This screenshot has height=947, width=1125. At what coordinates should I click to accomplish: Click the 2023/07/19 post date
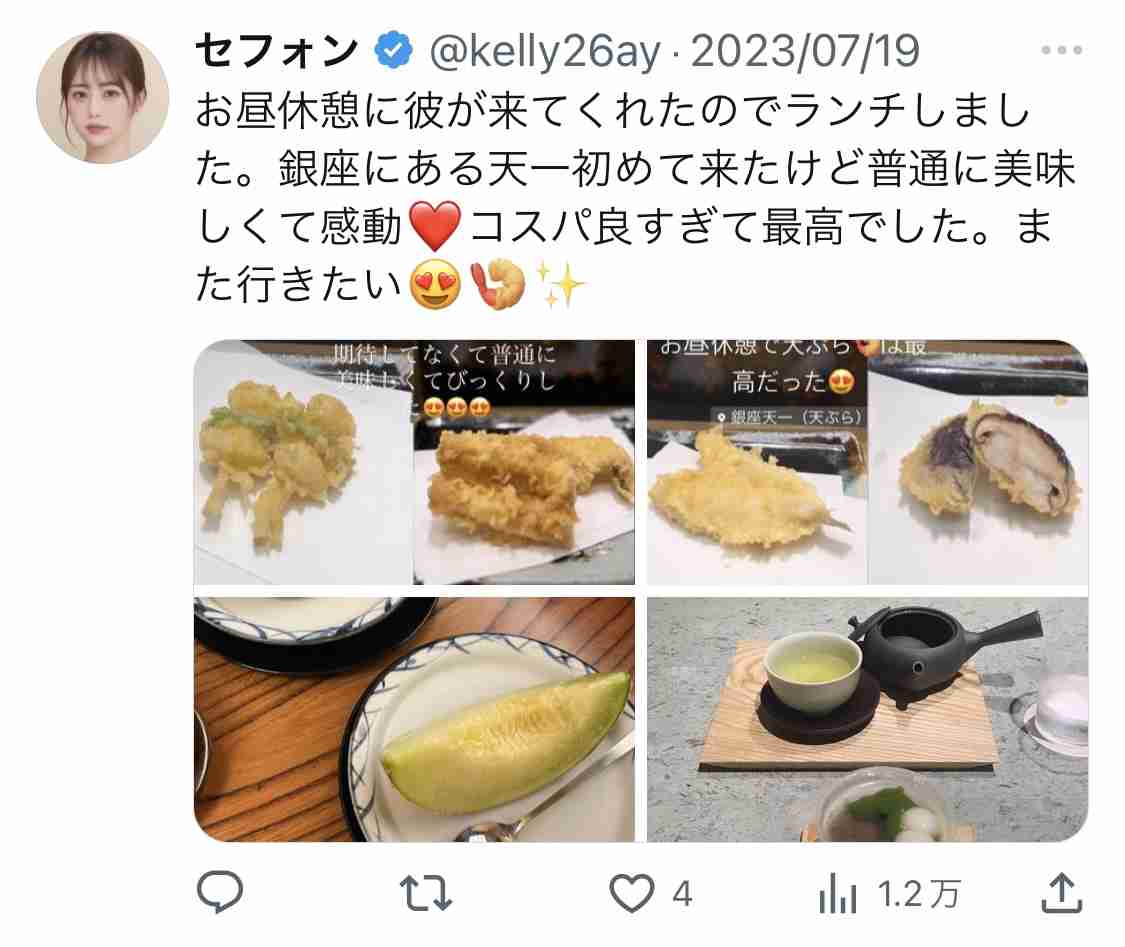coord(805,51)
